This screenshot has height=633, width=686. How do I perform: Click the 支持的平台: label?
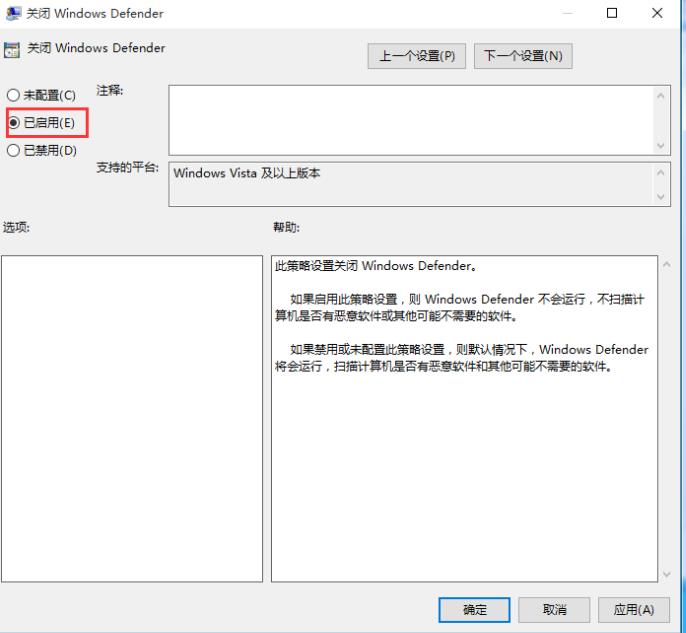coord(127,167)
